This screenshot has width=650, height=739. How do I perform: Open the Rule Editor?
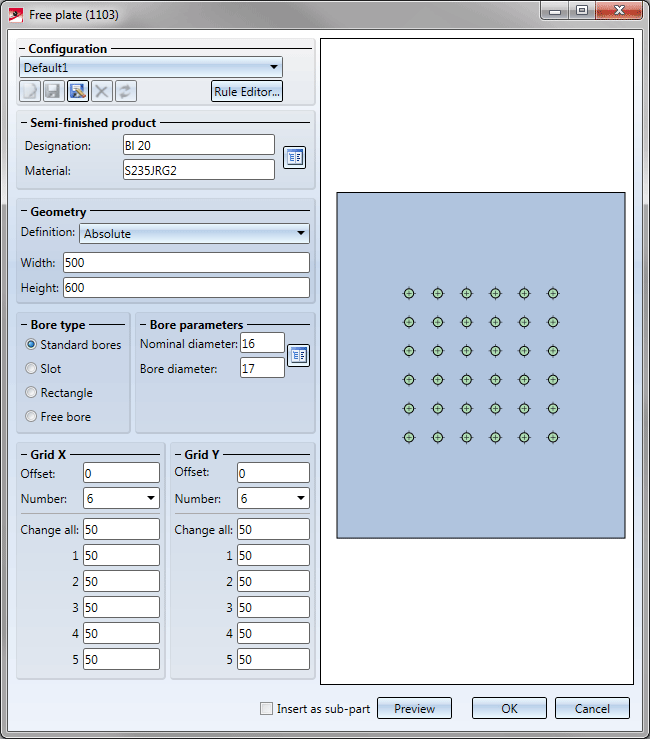point(247,91)
